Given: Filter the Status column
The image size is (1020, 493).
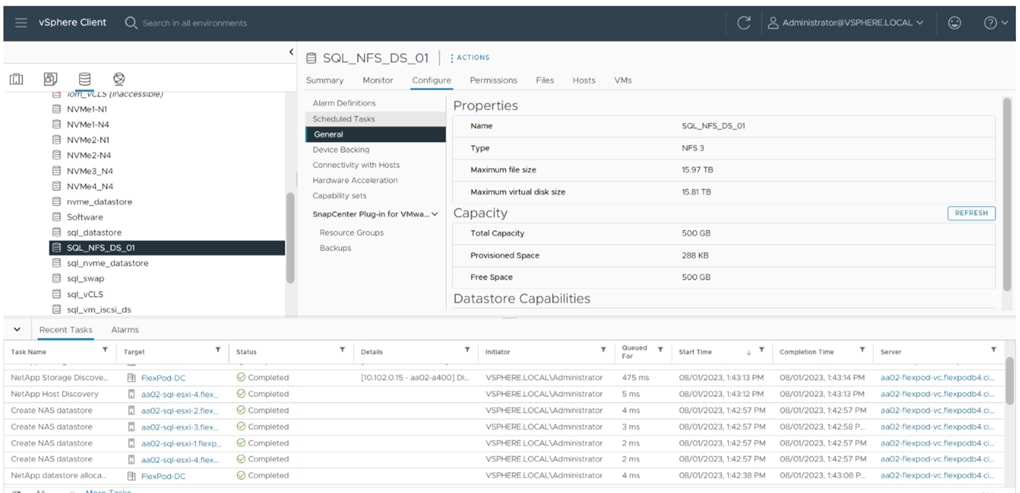Looking at the screenshot, I should (x=342, y=350).
